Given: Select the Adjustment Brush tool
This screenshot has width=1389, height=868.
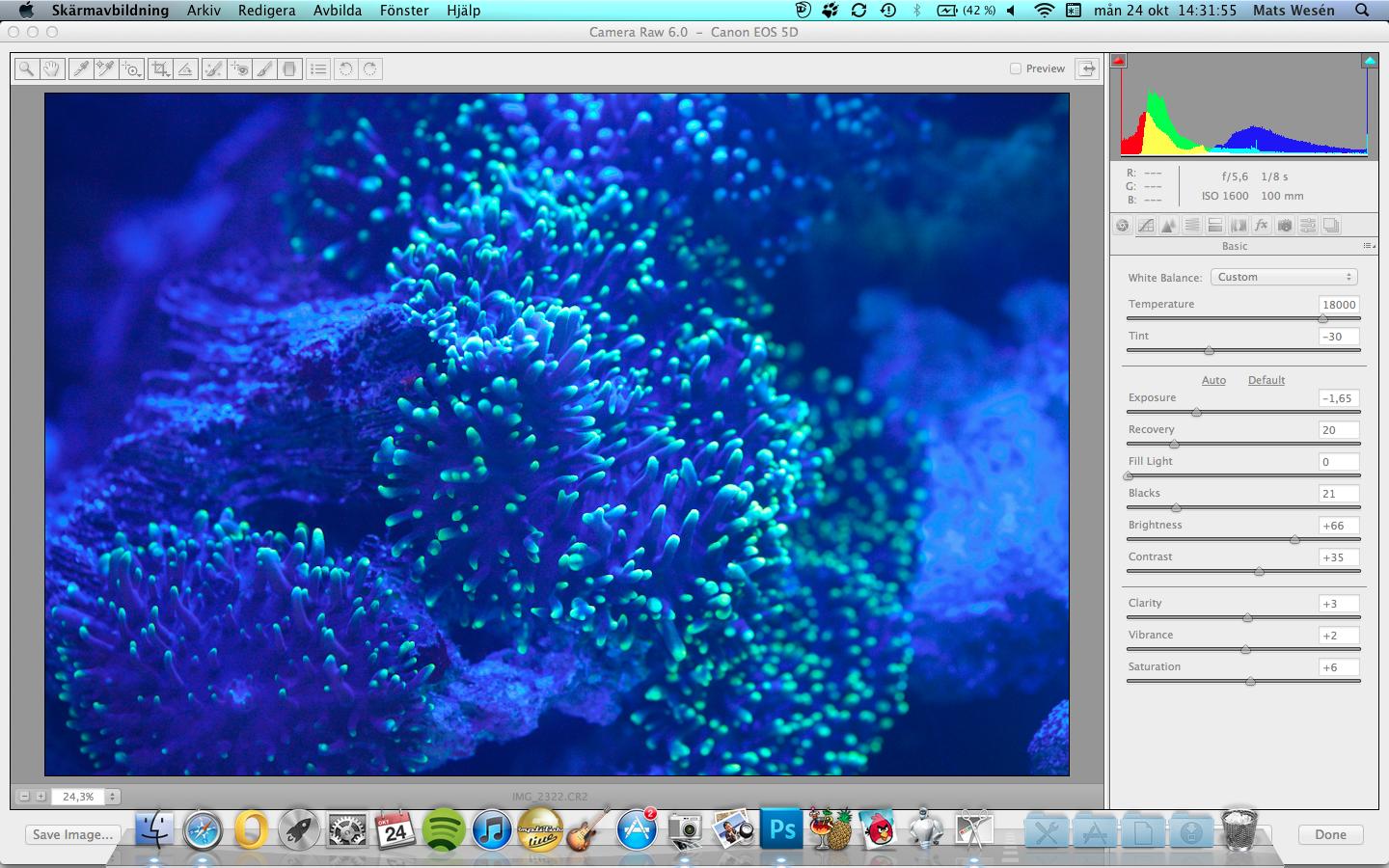Looking at the screenshot, I should pyautogui.click(x=264, y=68).
